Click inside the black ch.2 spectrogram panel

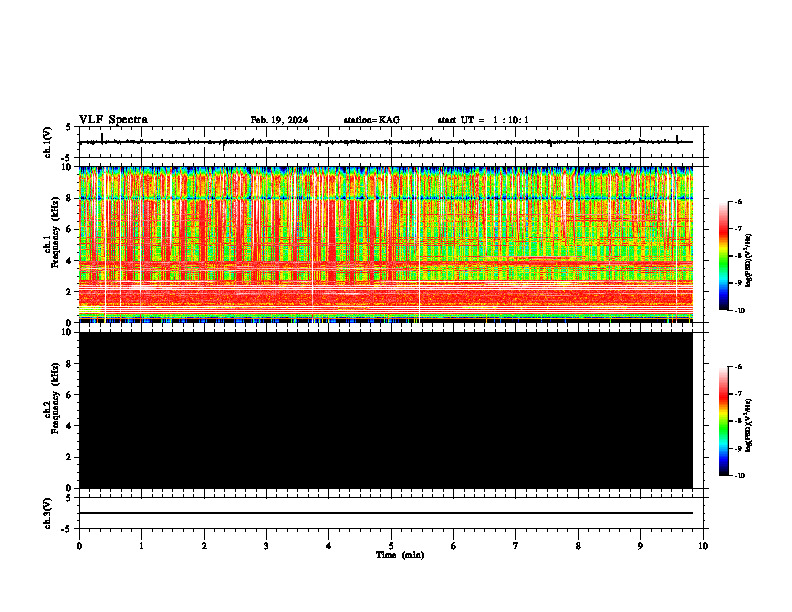coord(385,410)
